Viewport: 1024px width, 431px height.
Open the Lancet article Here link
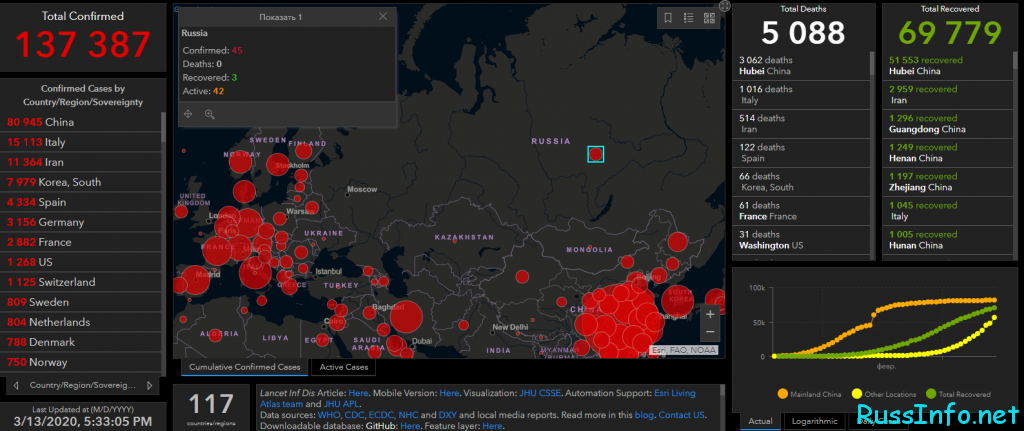(359, 393)
